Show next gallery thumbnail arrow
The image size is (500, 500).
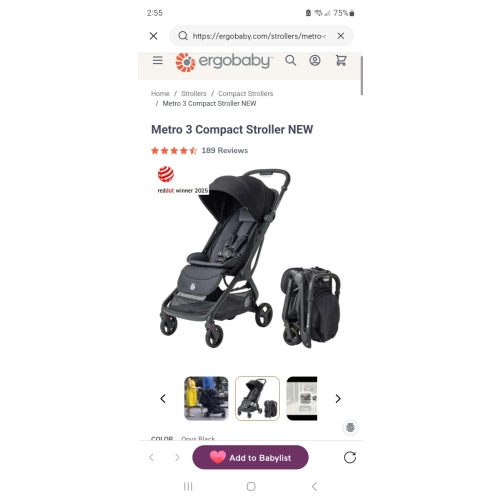(338, 398)
